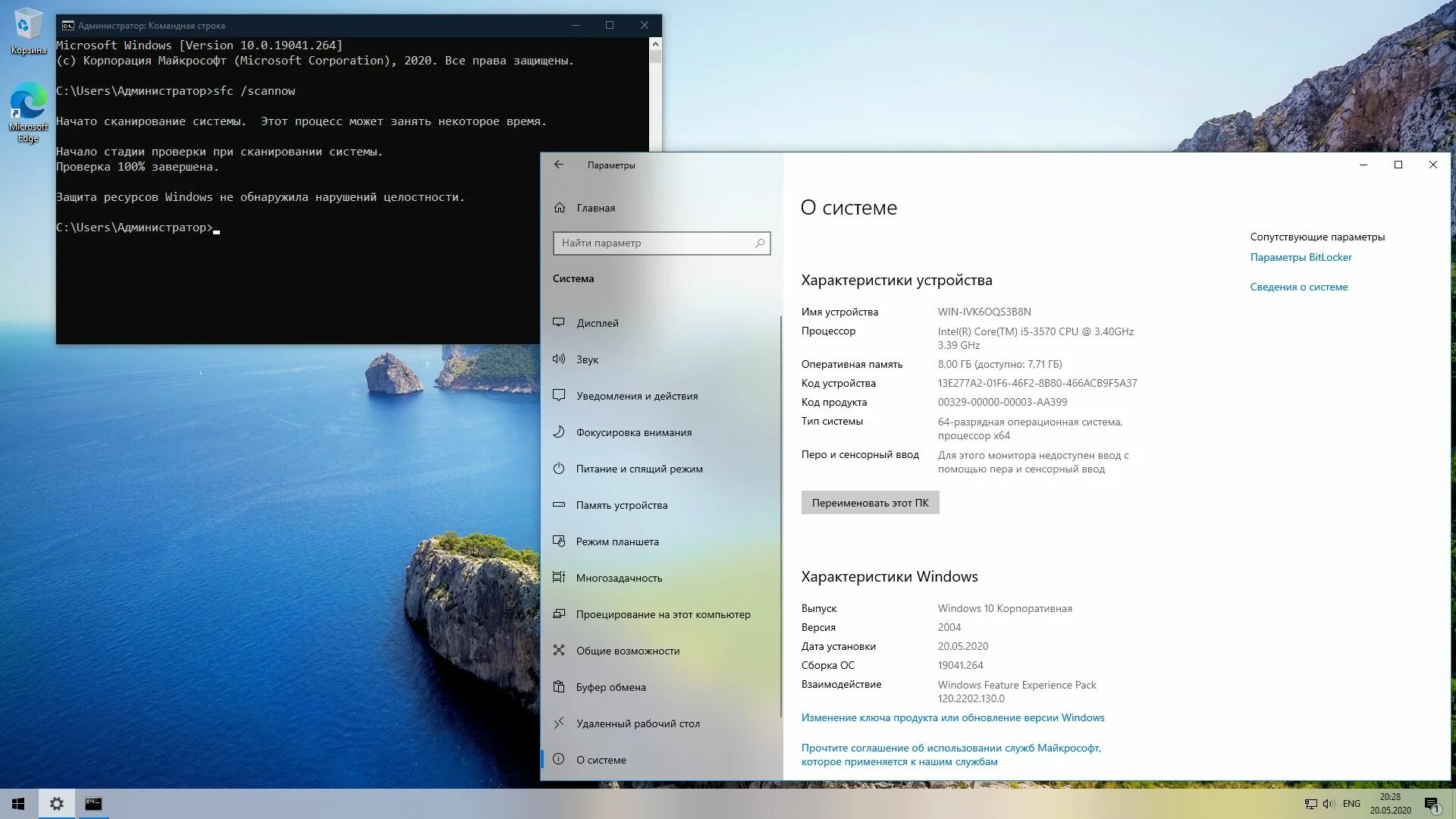
Task: Open the Sound settings icon
Action: (x=559, y=359)
